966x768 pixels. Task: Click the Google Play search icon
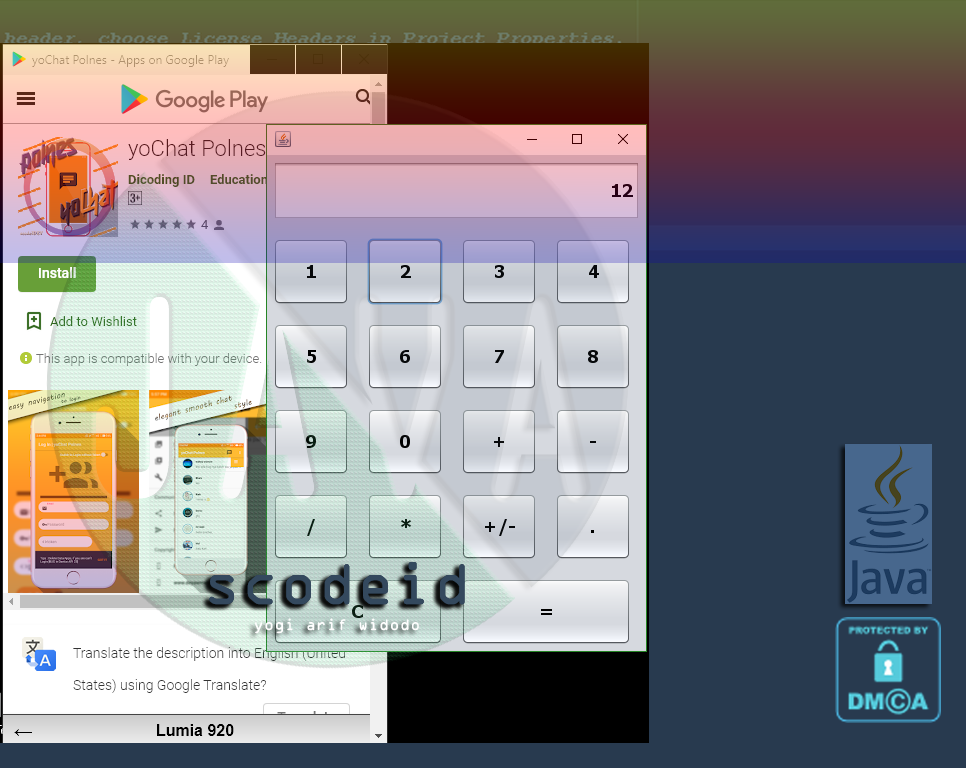click(362, 98)
